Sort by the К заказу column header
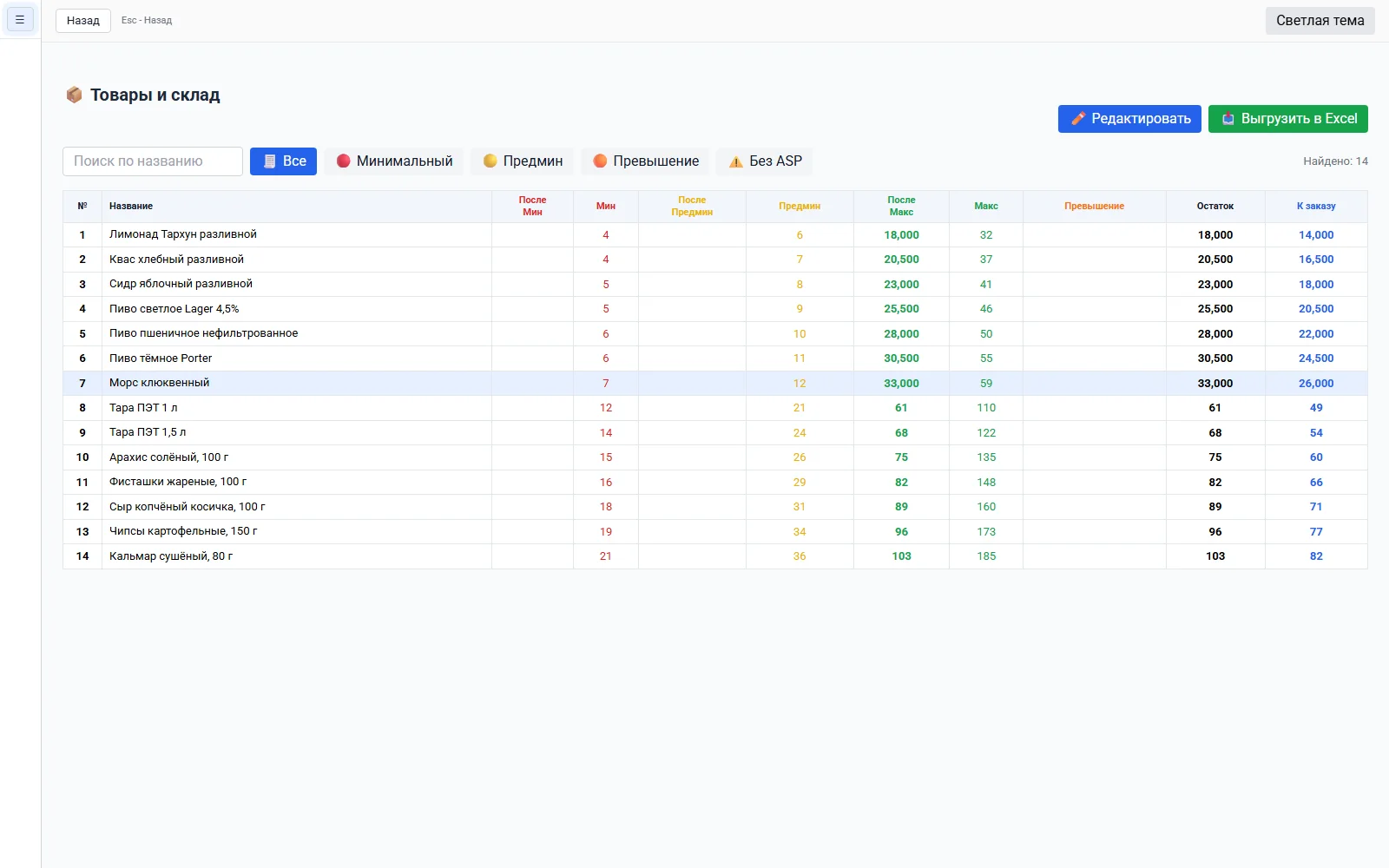The height and width of the screenshot is (868, 1389). 1316,207
